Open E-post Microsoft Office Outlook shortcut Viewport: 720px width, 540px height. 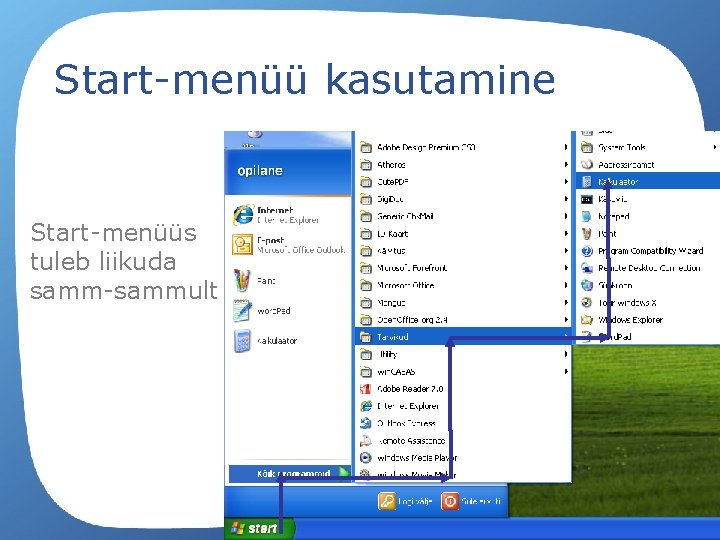coord(287,245)
